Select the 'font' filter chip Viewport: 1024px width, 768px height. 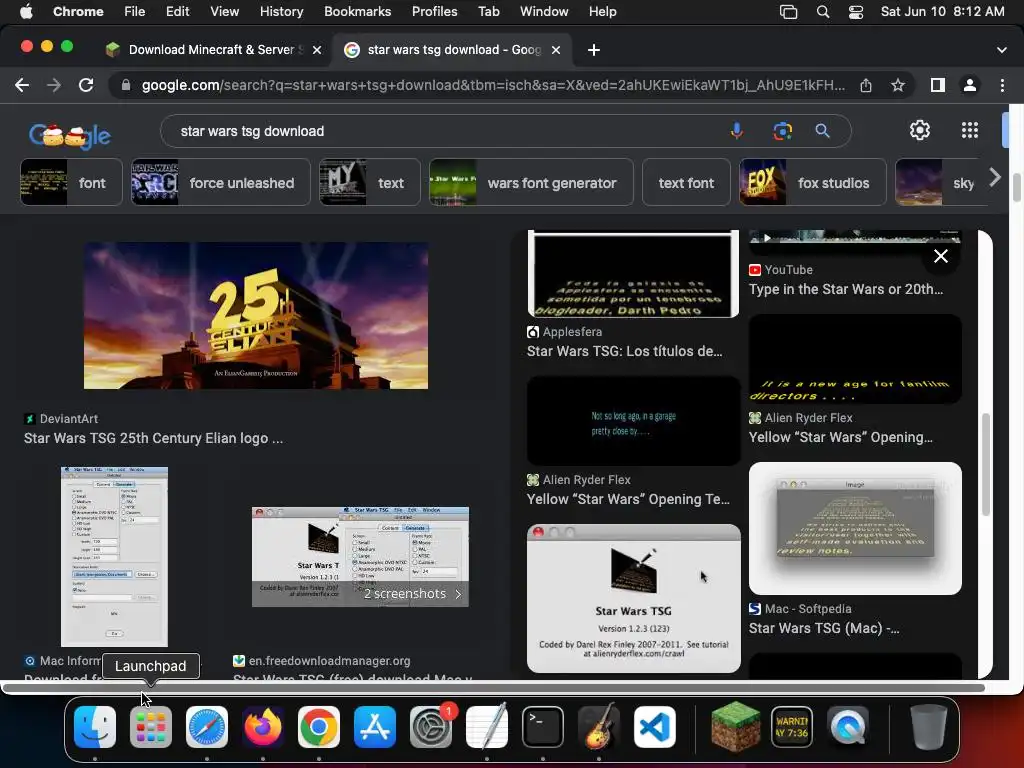pyautogui.click(x=71, y=183)
